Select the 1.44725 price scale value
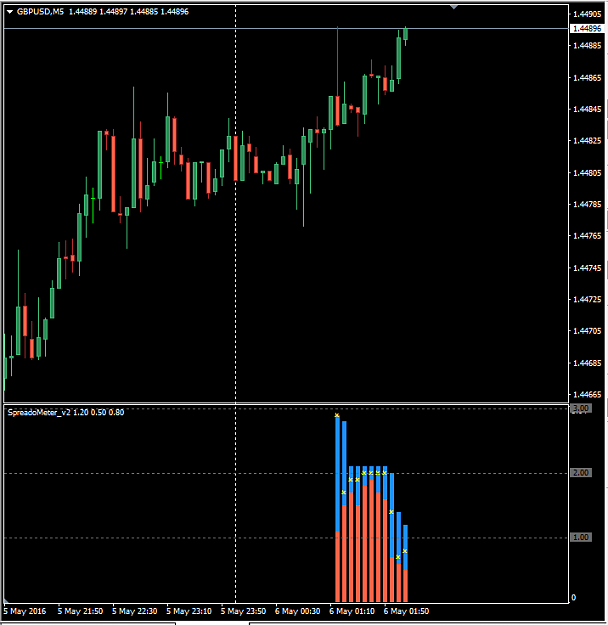608x625 pixels. point(587,299)
